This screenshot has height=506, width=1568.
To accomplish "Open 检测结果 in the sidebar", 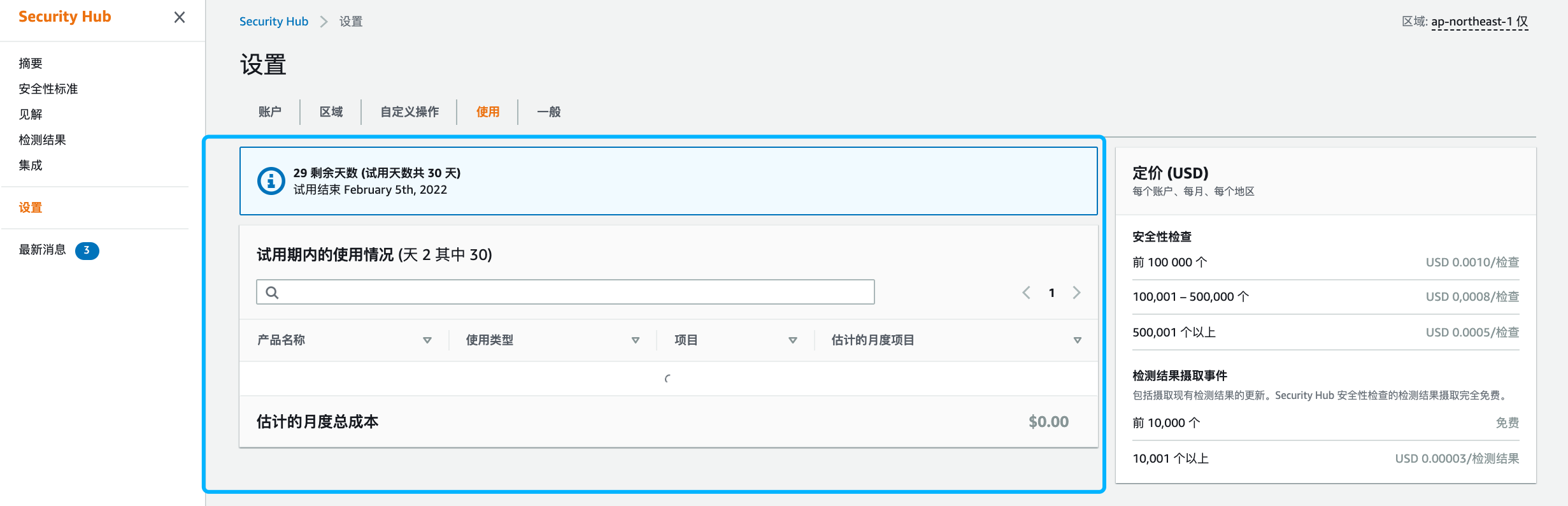I will point(43,140).
